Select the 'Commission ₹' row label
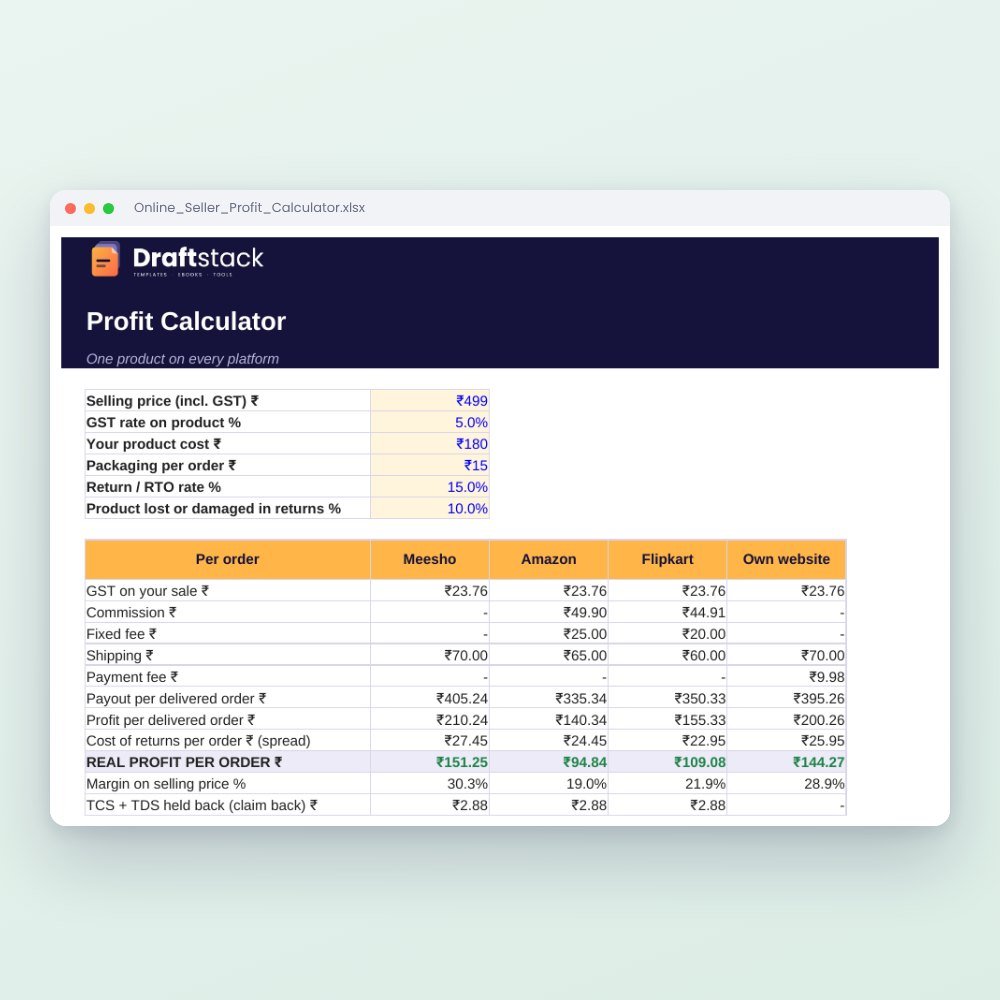 click(x=131, y=613)
